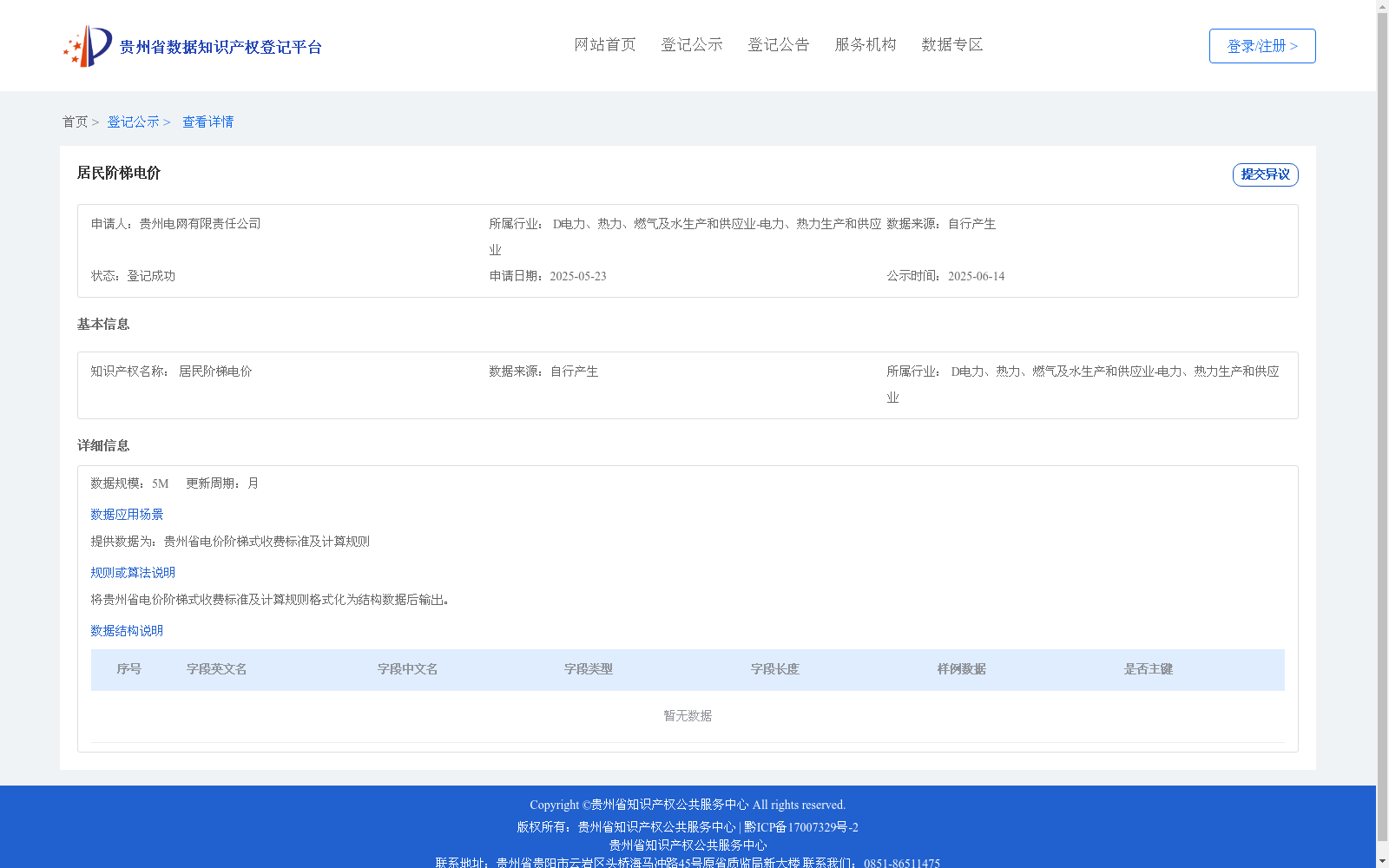Click the vertical scrollbar thumb
Viewport: 1389px width, 868px height.
[1382, 427]
